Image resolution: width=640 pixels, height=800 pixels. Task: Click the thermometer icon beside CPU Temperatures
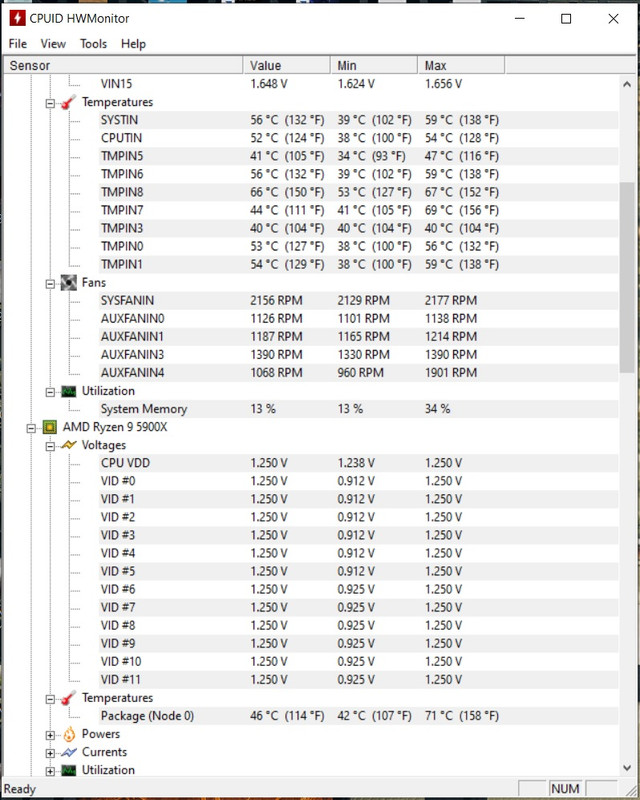tap(68, 698)
